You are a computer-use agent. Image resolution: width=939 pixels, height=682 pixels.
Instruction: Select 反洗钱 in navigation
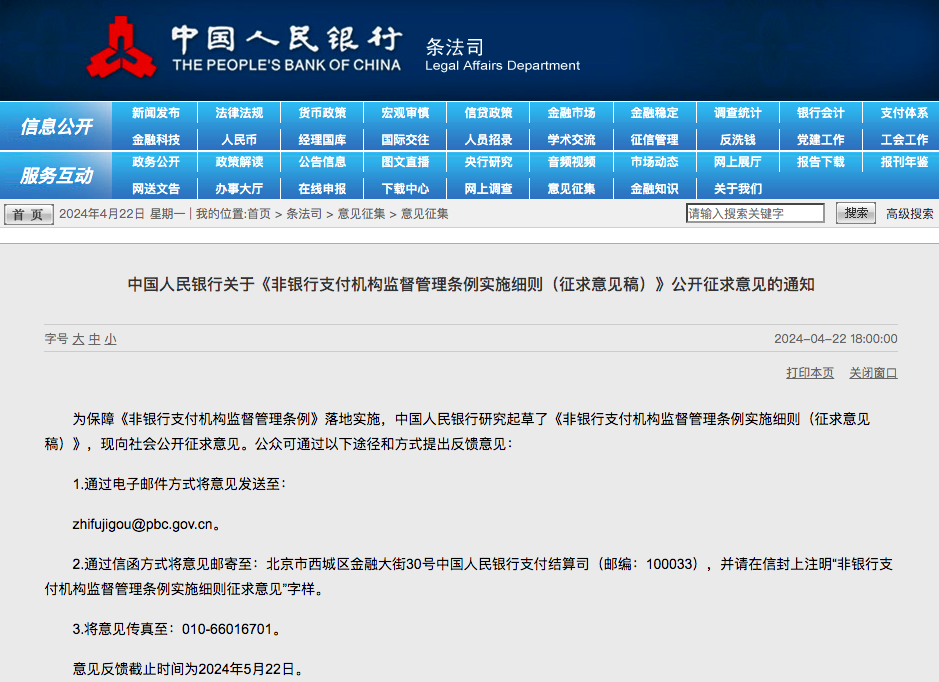738,139
